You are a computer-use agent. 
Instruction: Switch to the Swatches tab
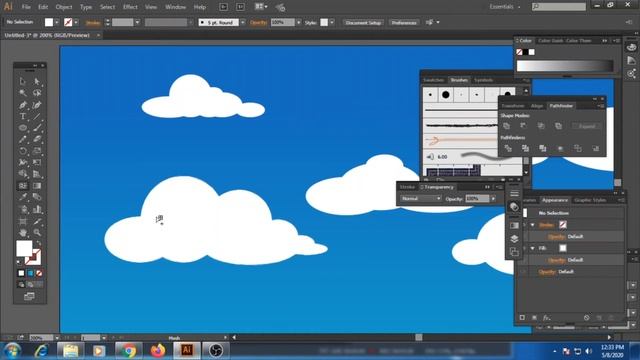point(433,80)
